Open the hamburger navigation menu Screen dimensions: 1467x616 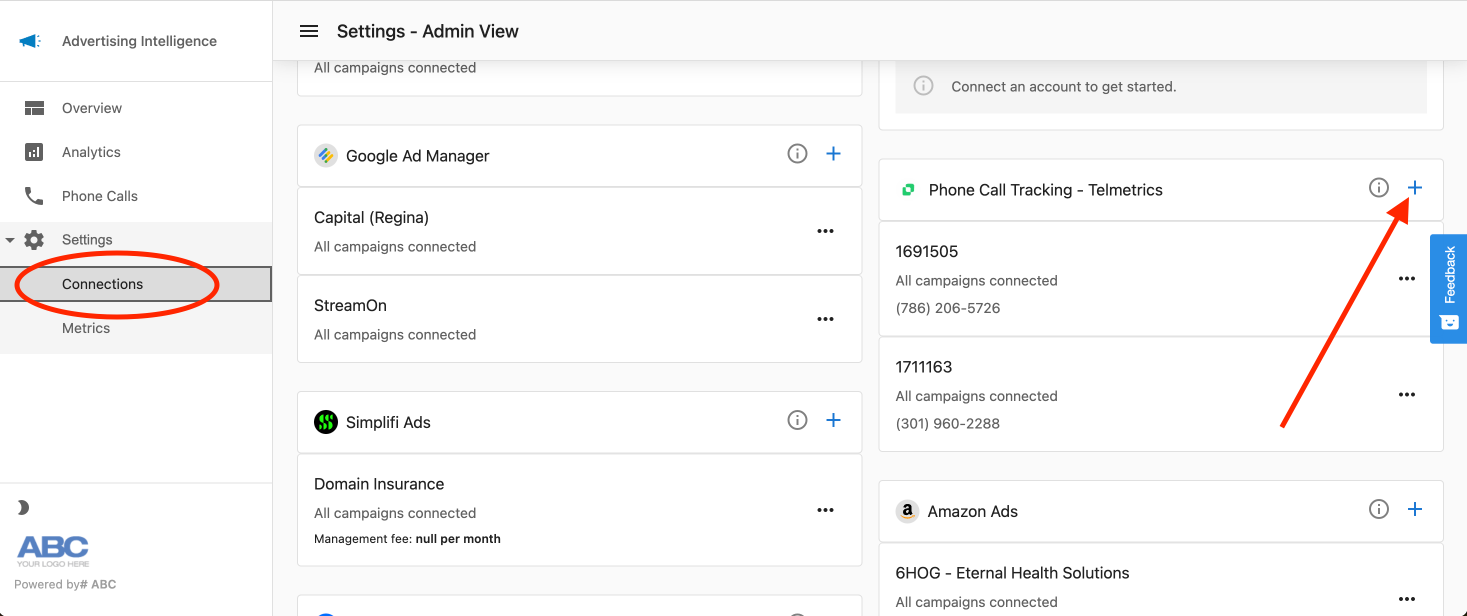pyautogui.click(x=309, y=31)
